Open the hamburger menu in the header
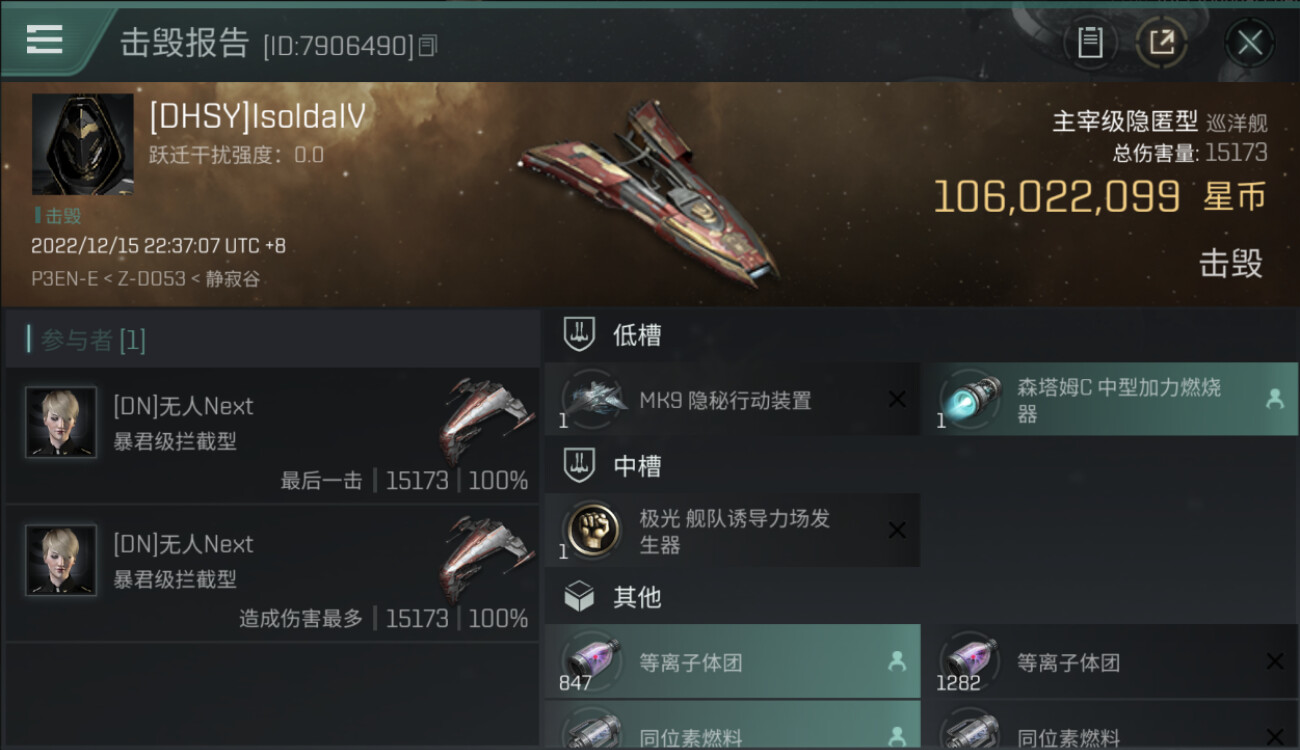This screenshot has width=1300, height=750. 45,39
